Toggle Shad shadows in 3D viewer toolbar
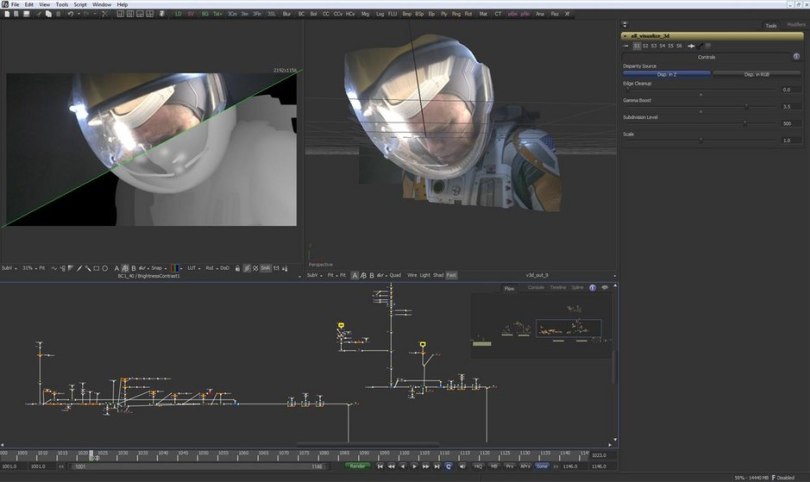This screenshot has width=810, height=482. (438, 275)
